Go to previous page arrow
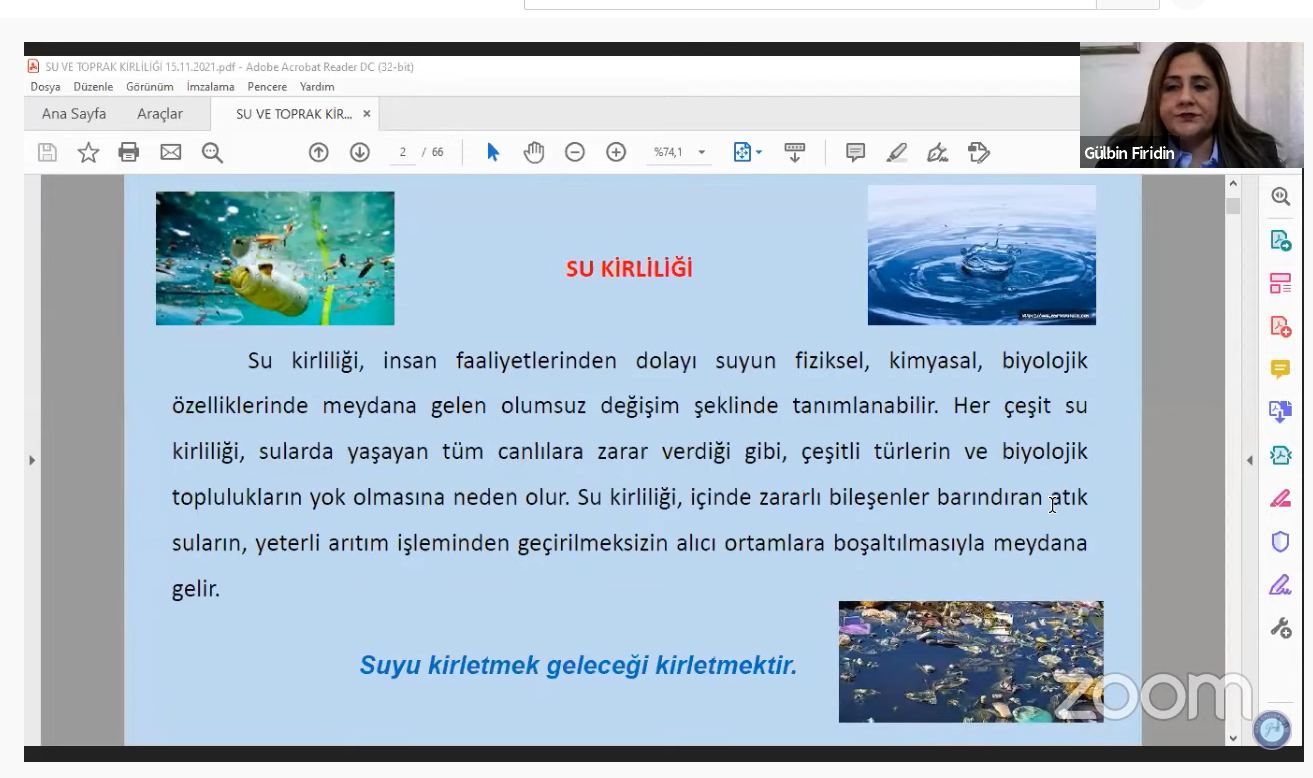The height and width of the screenshot is (778, 1313). click(x=318, y=152)
